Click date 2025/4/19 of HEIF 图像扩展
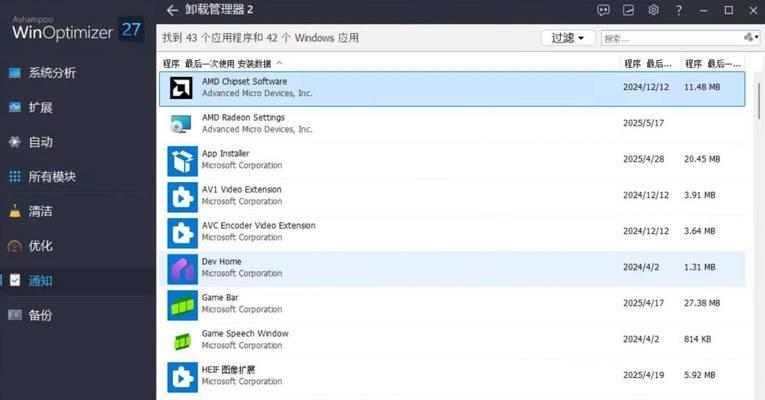Image resolution: width=765 pixels, height=400 pixels. [x=643, y=376]
